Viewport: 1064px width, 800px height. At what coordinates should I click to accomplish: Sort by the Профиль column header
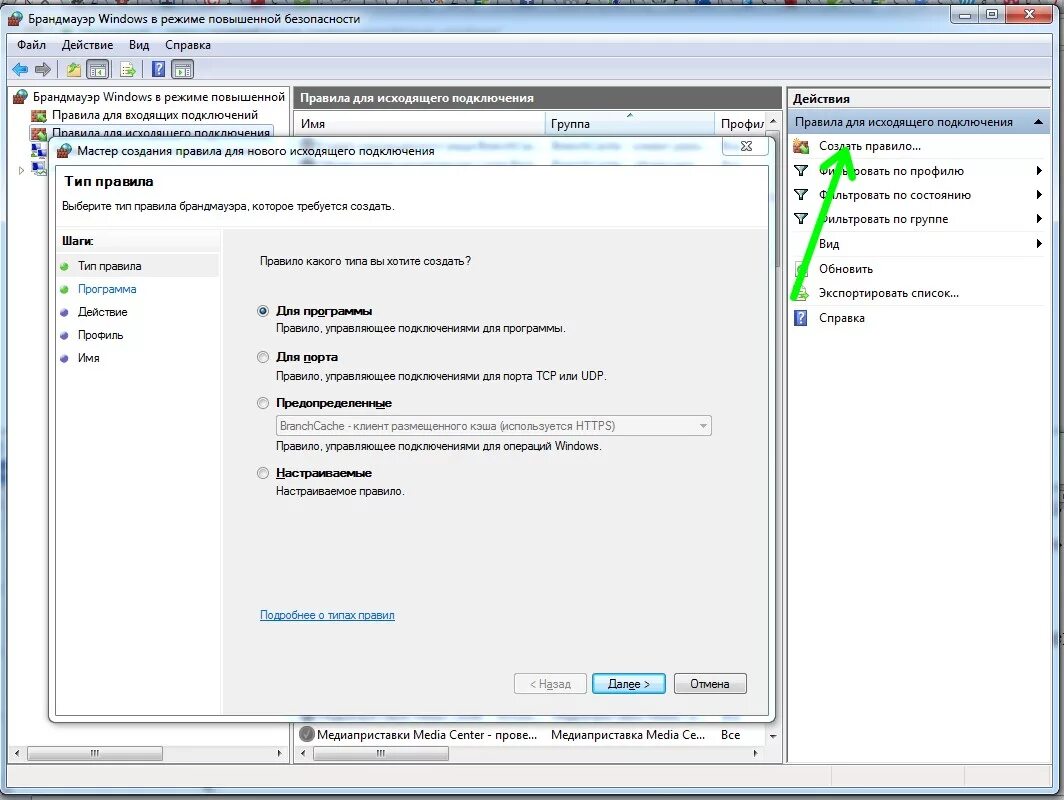point(740,123)
